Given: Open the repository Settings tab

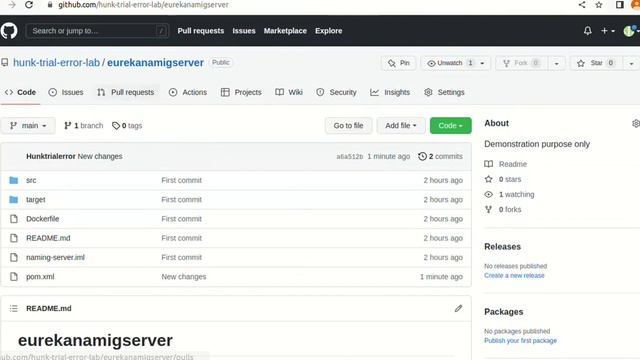Looking at the screenshot, I should [x=444, y=92].
